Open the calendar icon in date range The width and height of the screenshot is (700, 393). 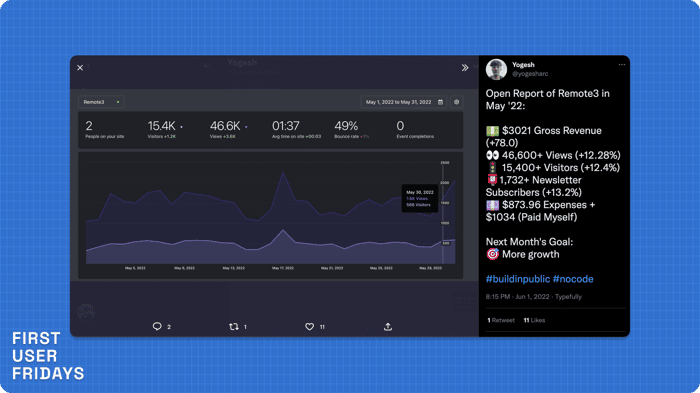pyautogui.click(x=440, y=102)
